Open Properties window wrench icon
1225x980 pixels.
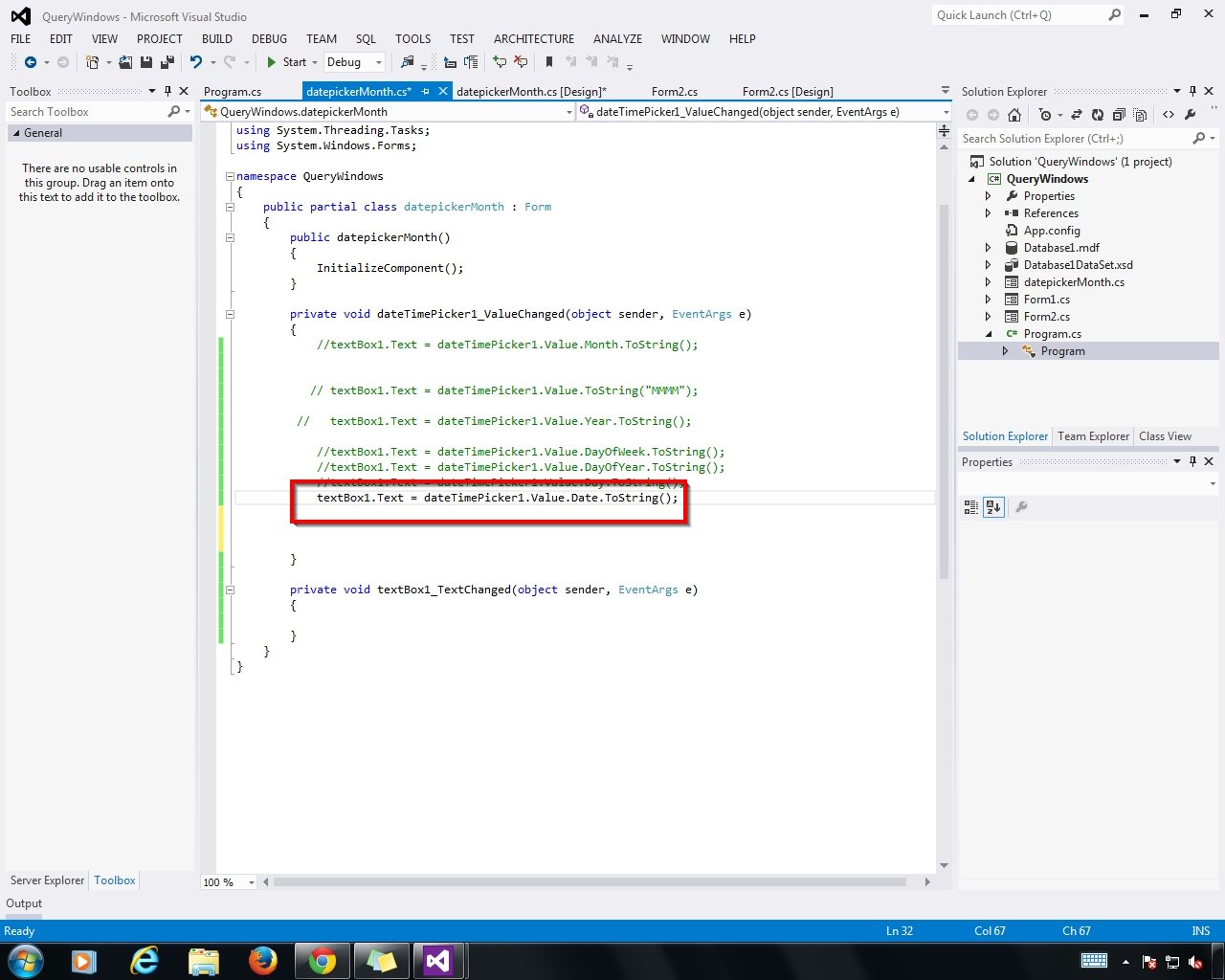tap(1020, 507)
